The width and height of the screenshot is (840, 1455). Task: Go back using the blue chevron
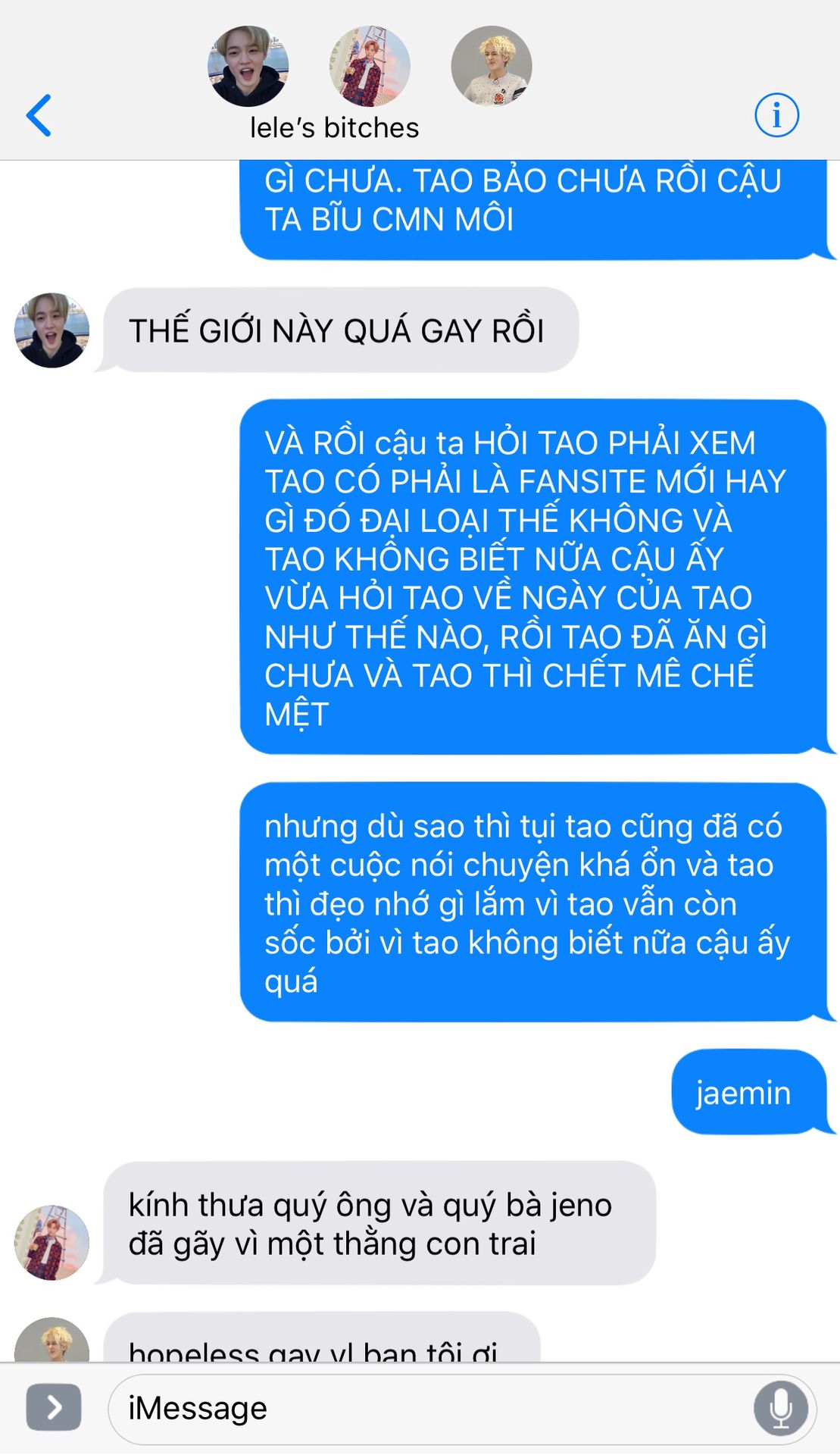[x=39, y=115]
